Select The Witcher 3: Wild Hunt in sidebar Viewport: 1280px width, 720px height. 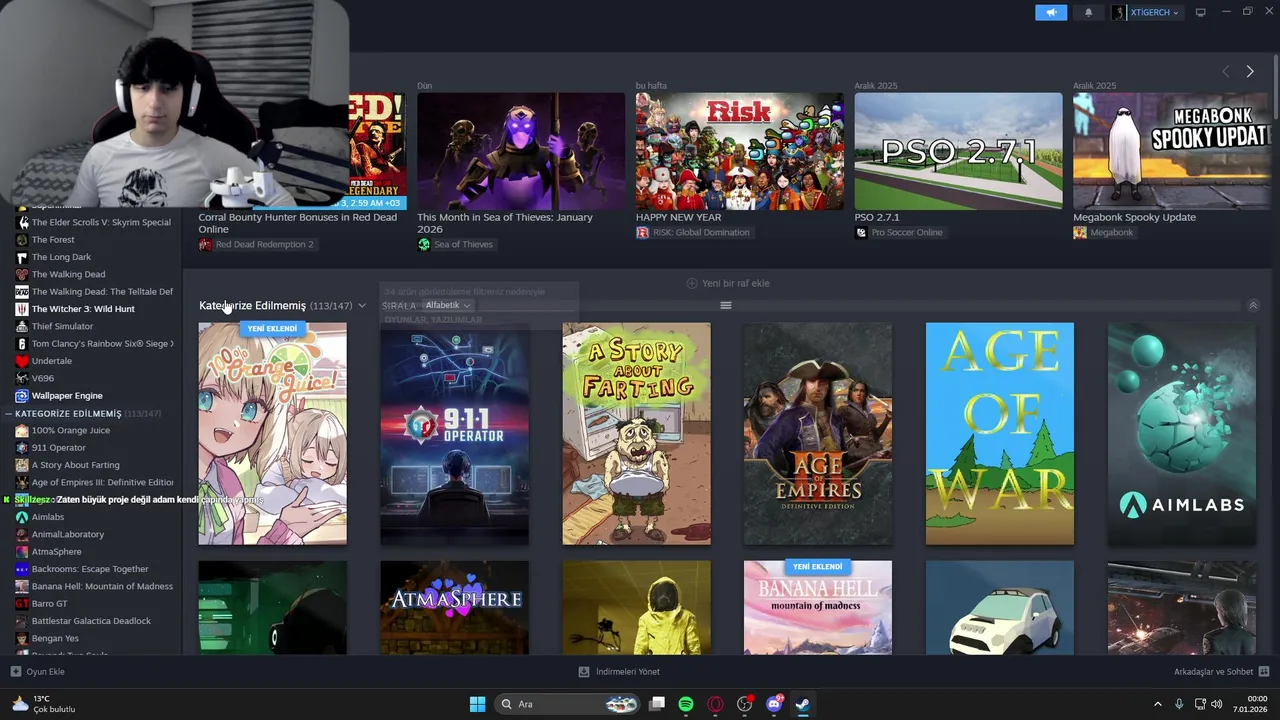click(83, 309)
